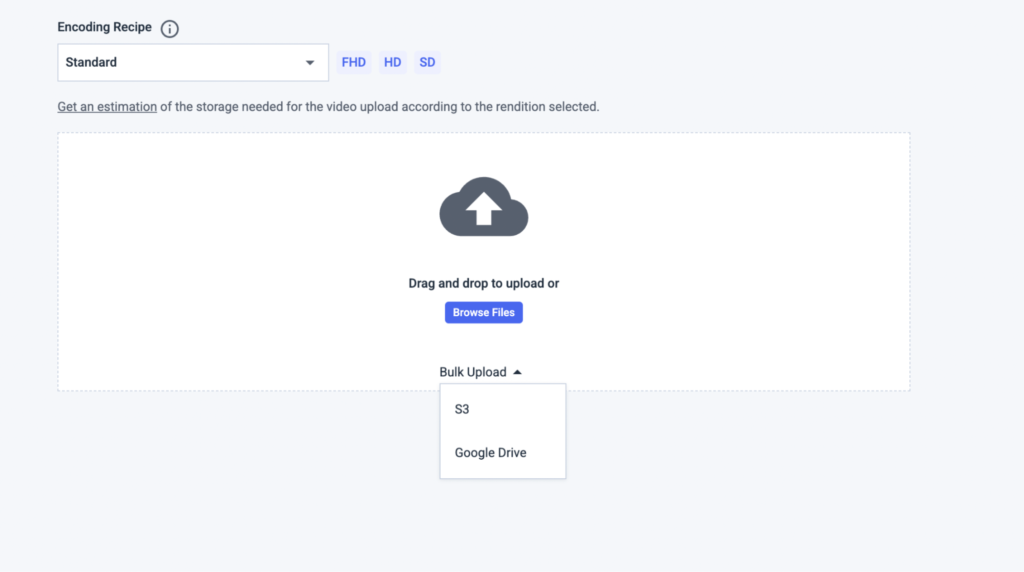Screen dimensions: 1024x572
Task: Click empty space inside the dashed upload zone
Action: [250, 260]
